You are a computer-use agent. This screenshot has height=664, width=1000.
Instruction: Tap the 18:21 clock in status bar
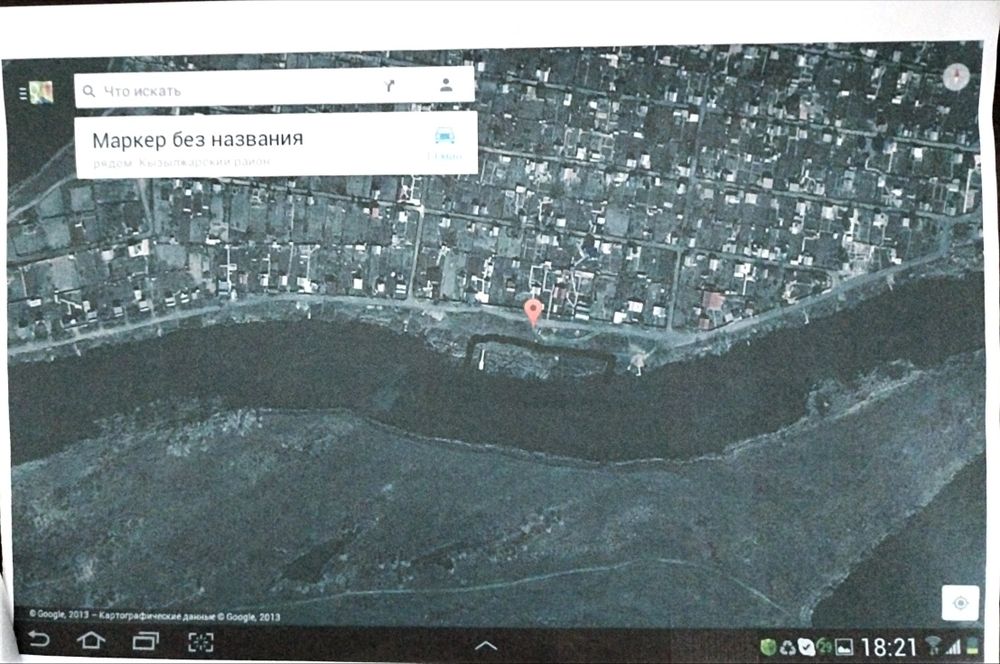click(888, 647)
